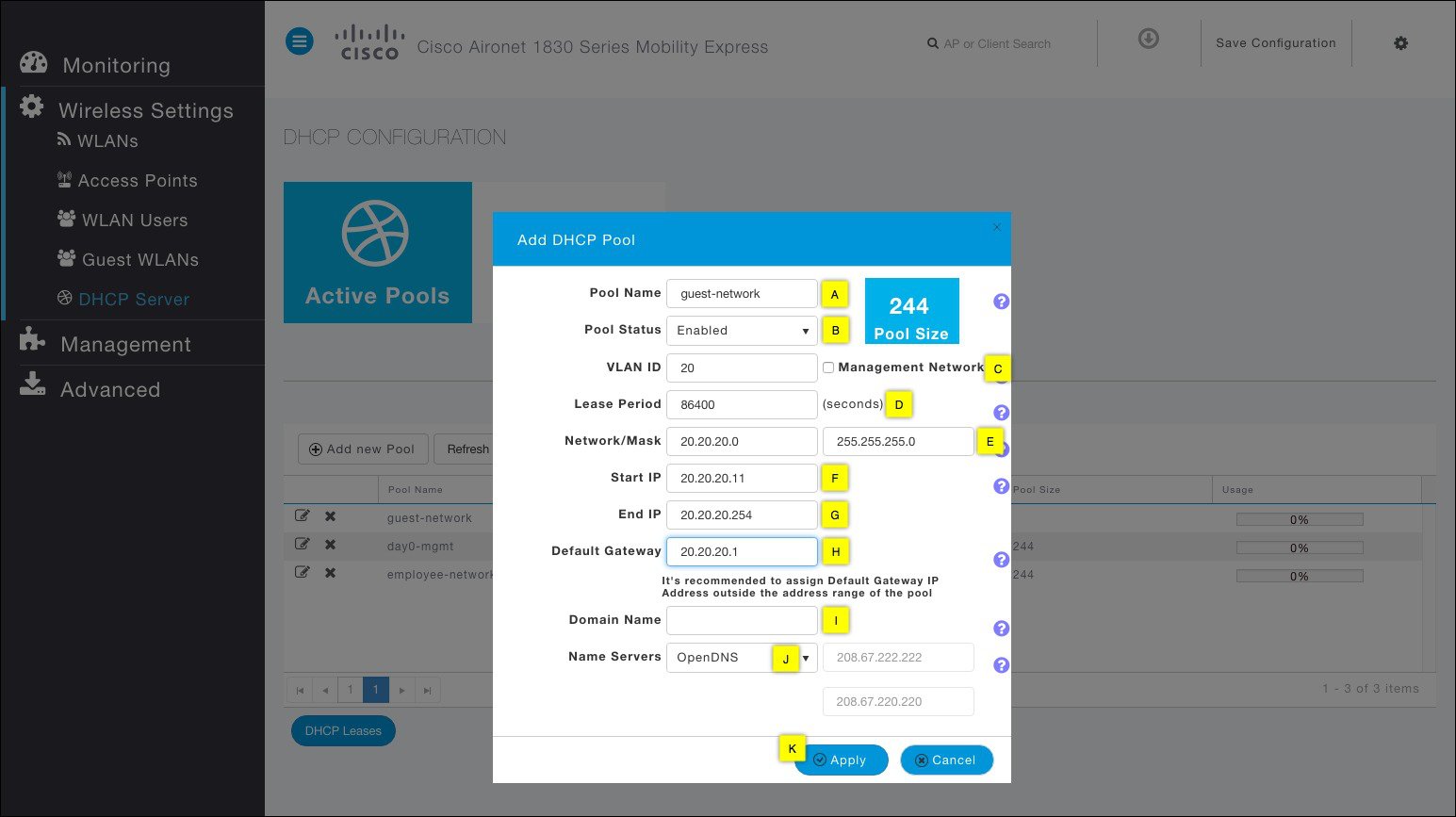This screenshot has width=1456, height=817.
Task: Open the Name Servers dropdown
Action: 741,657
